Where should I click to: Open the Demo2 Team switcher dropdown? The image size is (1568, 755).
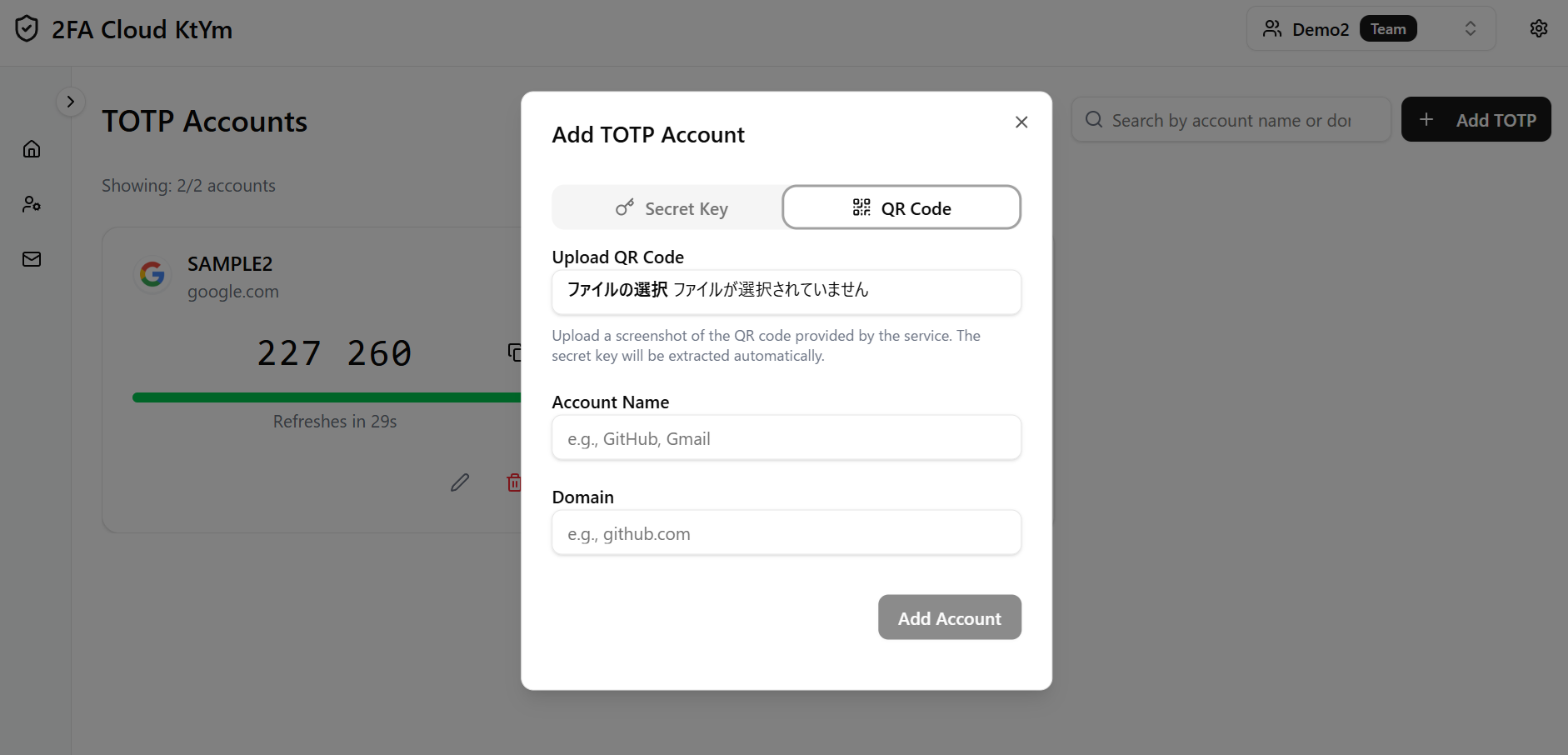click(x=1371, y=29)
